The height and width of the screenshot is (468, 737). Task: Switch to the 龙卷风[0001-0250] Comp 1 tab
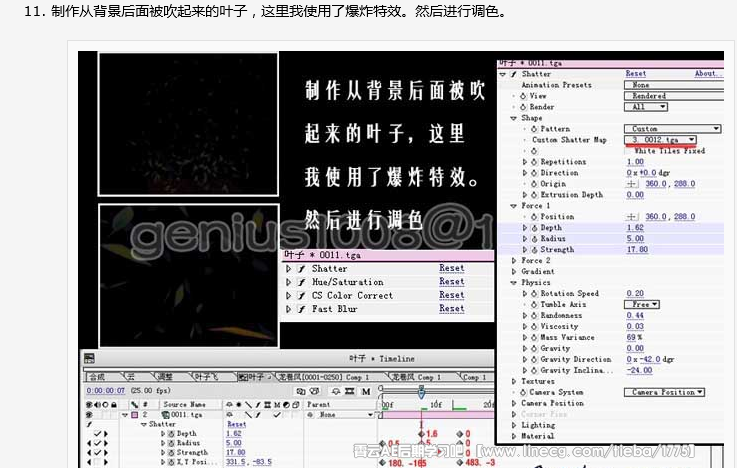point(324,377)
